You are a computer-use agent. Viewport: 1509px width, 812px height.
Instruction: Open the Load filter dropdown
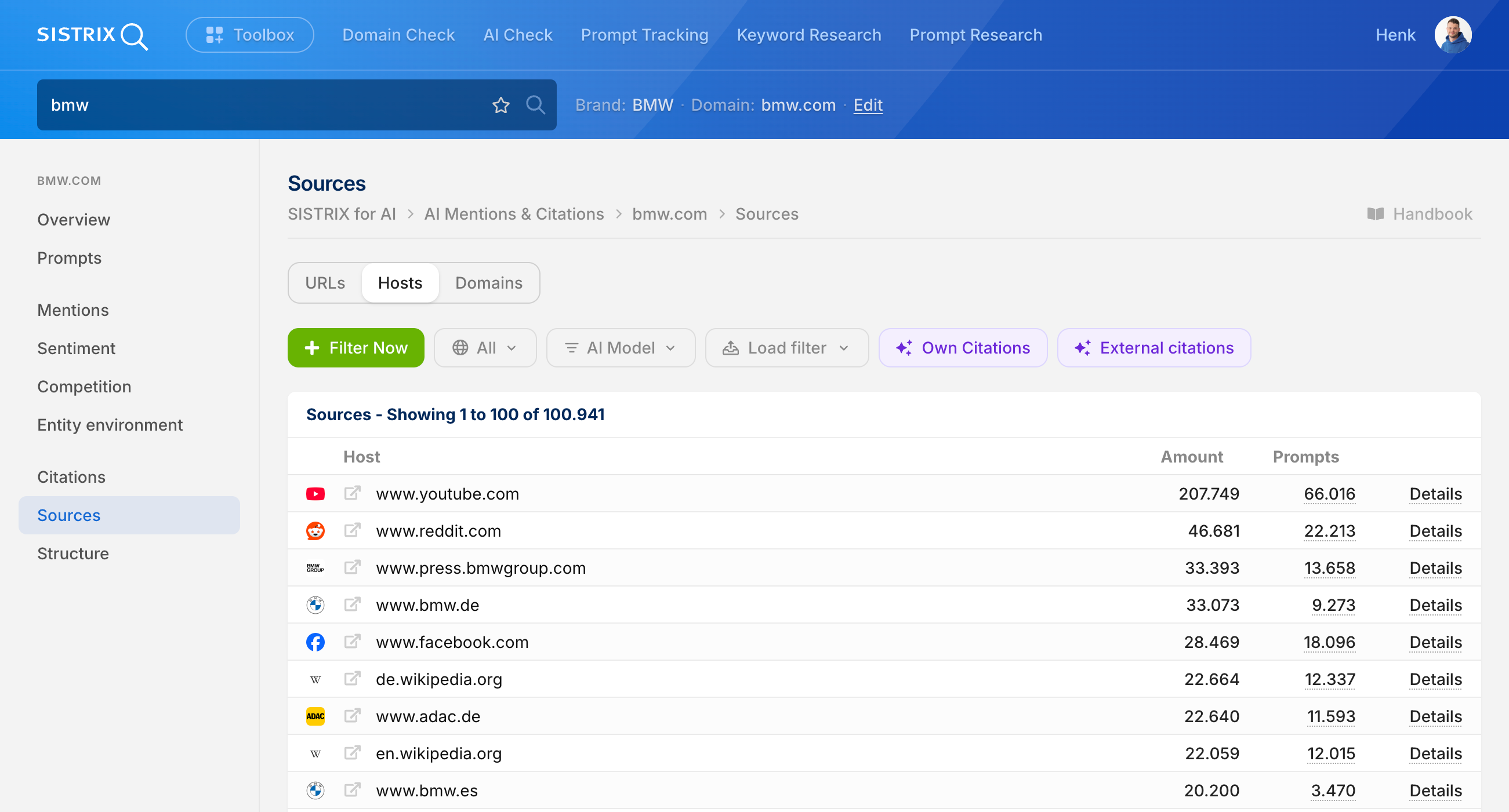click(787, 348)
